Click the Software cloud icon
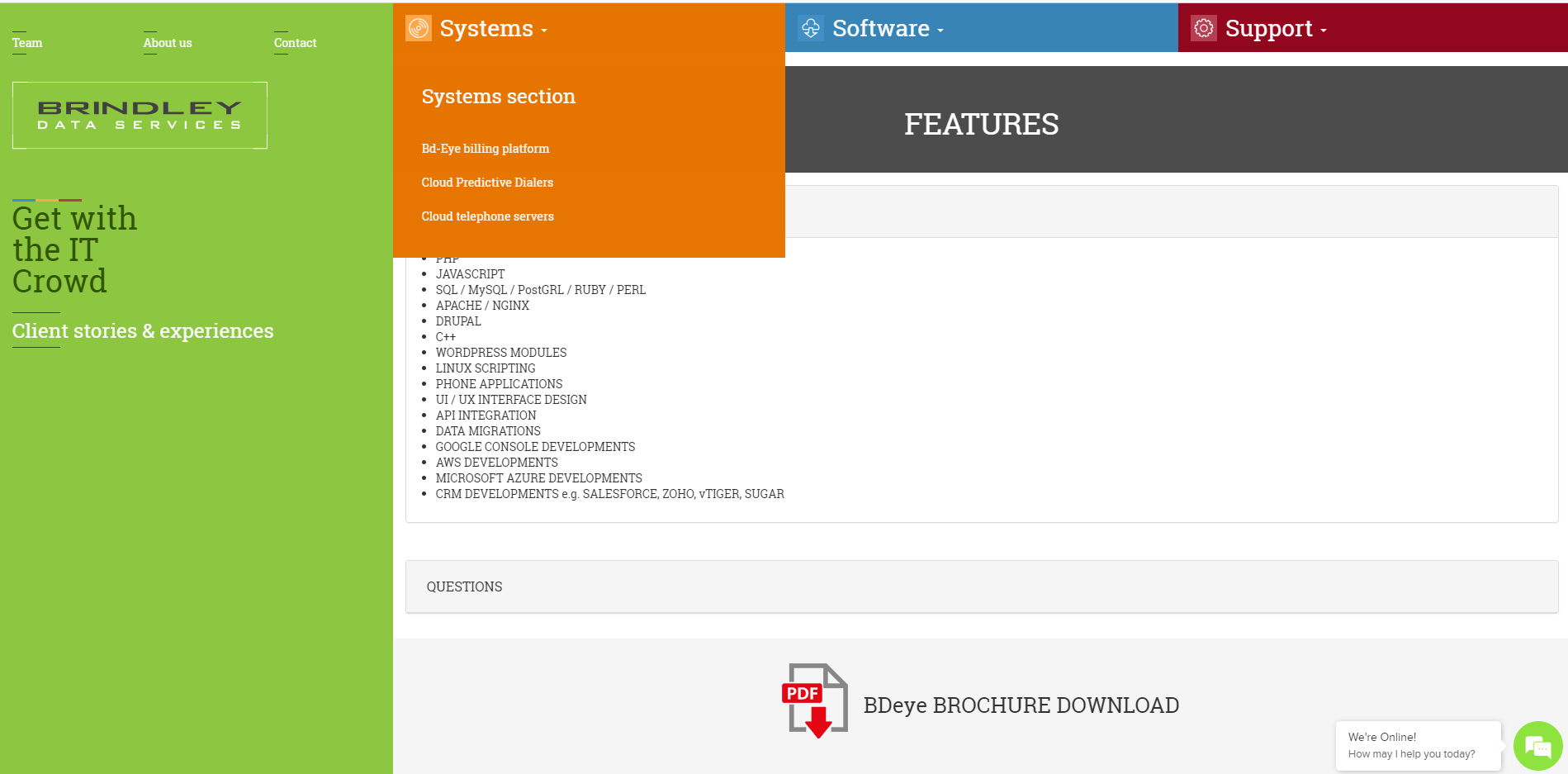 [x=811, y=28]
